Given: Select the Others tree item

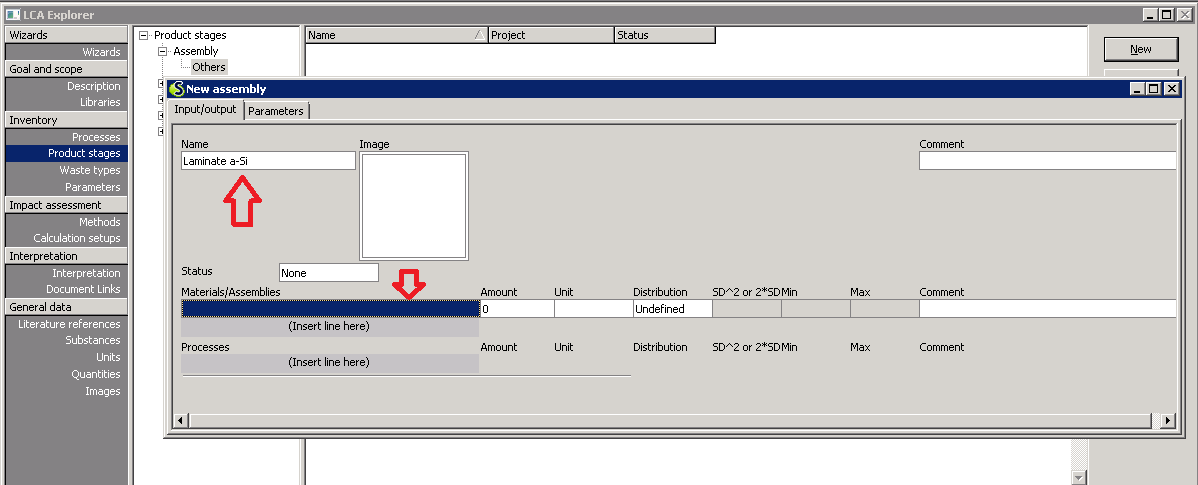Looking at the screenshot, I should (209, 67).
